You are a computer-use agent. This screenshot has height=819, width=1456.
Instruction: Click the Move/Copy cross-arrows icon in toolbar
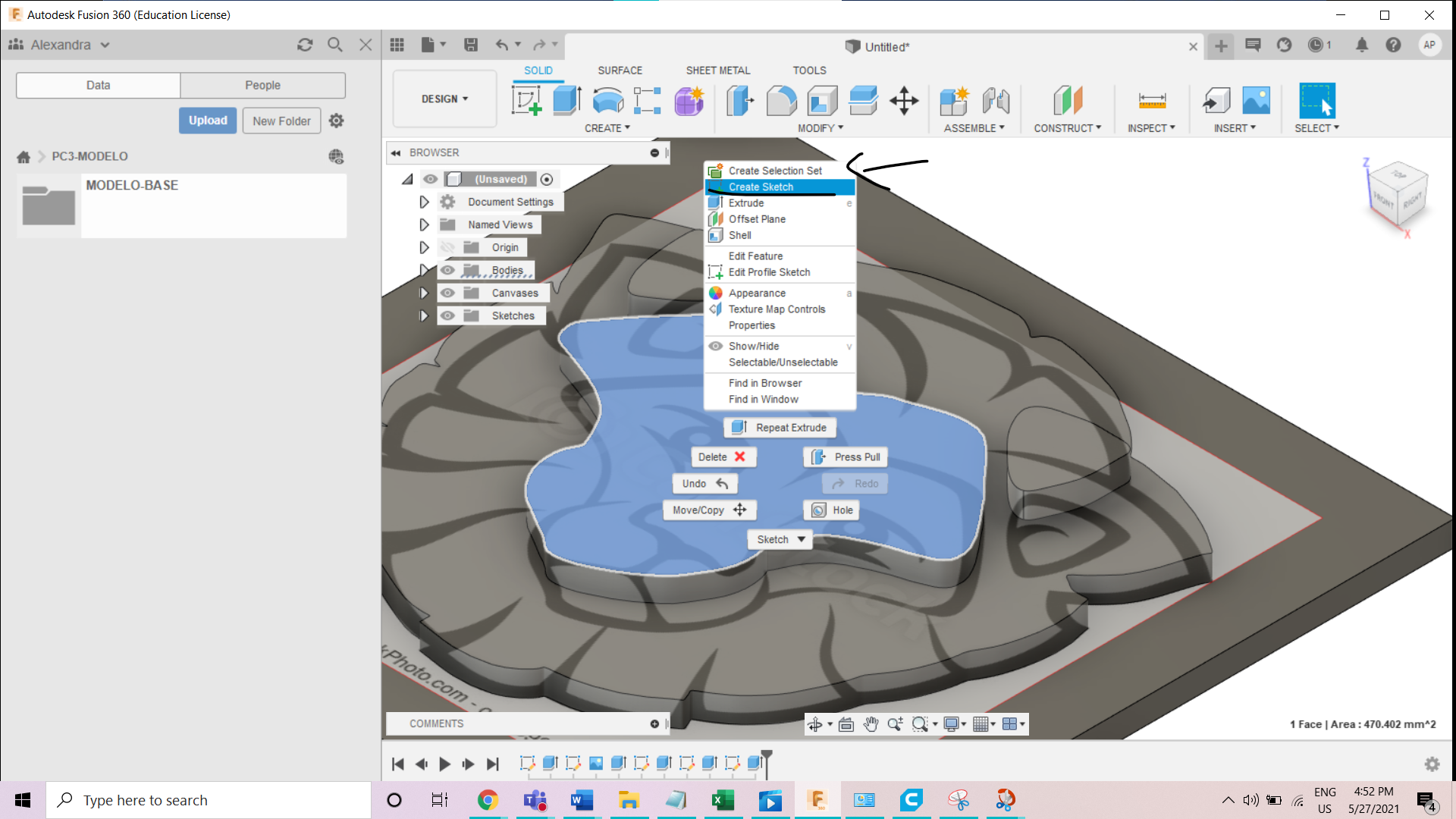click(904, 100)
